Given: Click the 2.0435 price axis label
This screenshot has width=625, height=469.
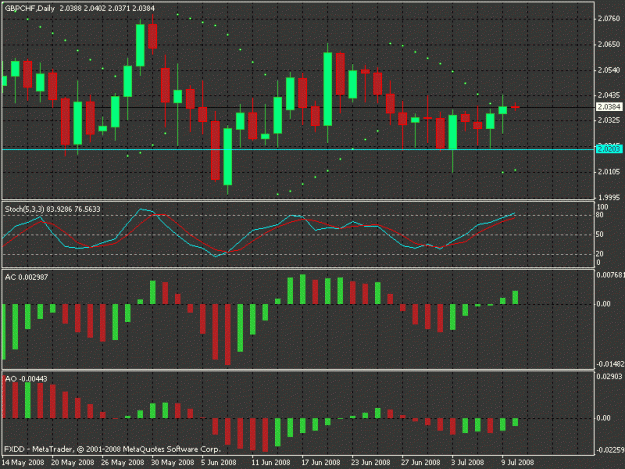Looking at the screenshot, I should [609, 95].
